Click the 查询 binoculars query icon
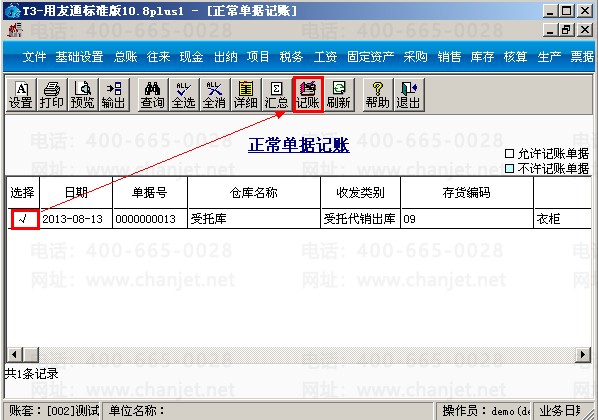The image size is (598, 420). click(153, 95)
